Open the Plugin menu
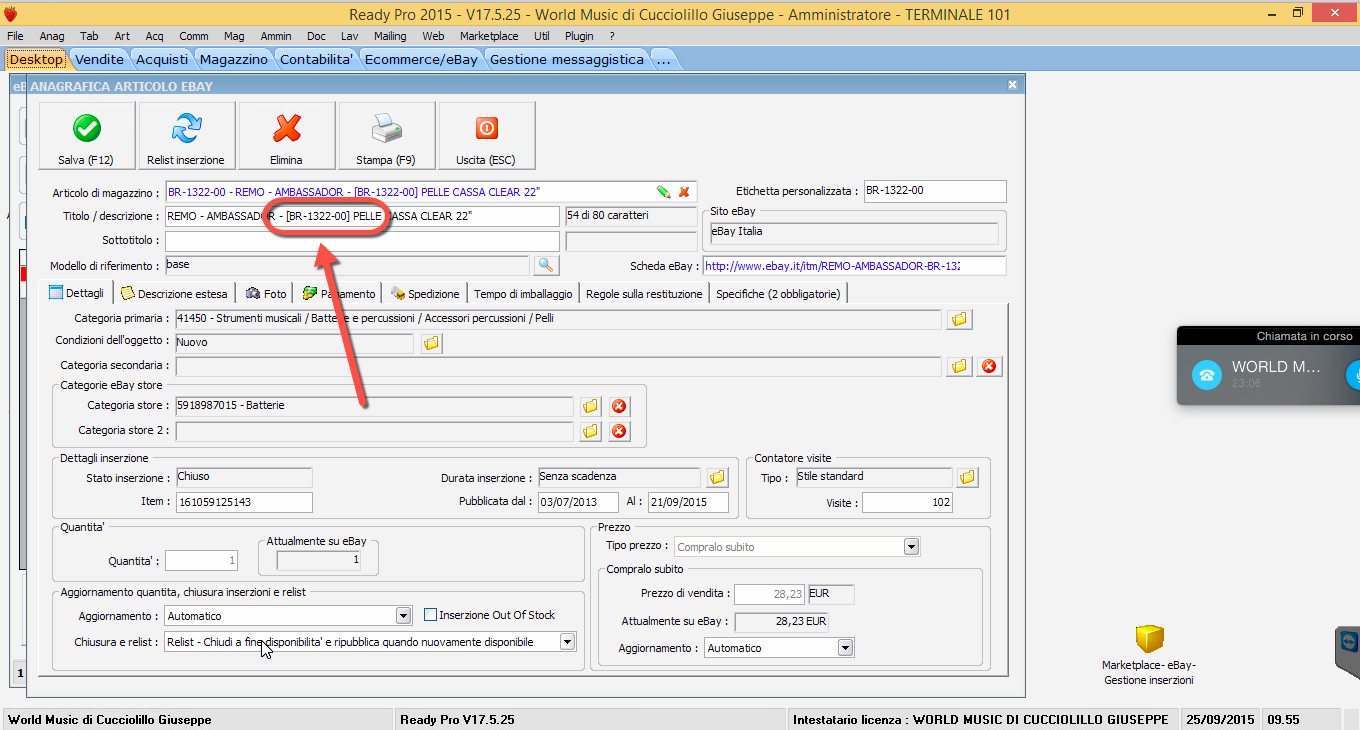Viewport: 1360px width, 730px height. tap(579, 36)
